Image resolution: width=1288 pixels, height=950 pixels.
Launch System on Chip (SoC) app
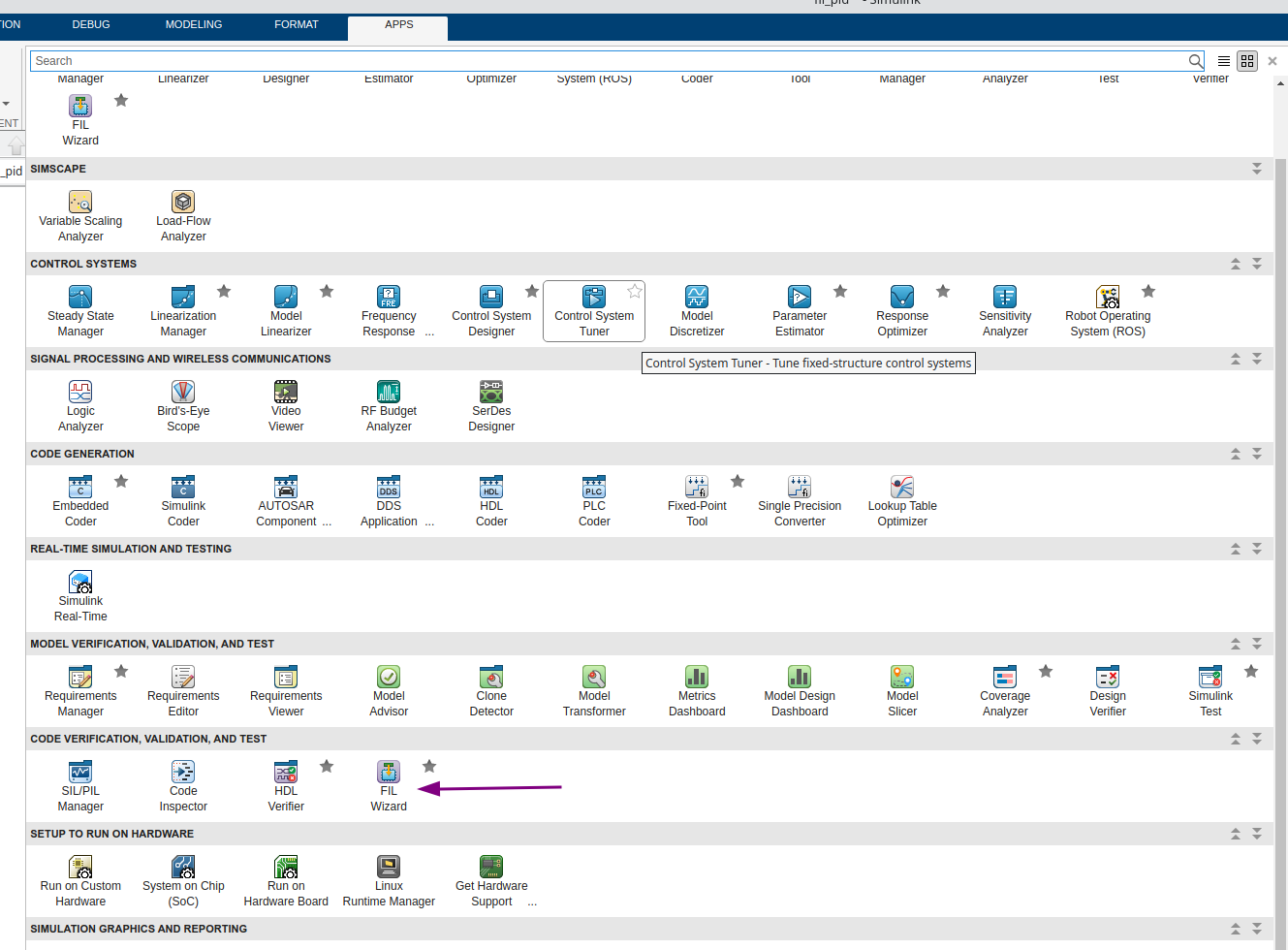pyautogui.click(x=183, y=880)
